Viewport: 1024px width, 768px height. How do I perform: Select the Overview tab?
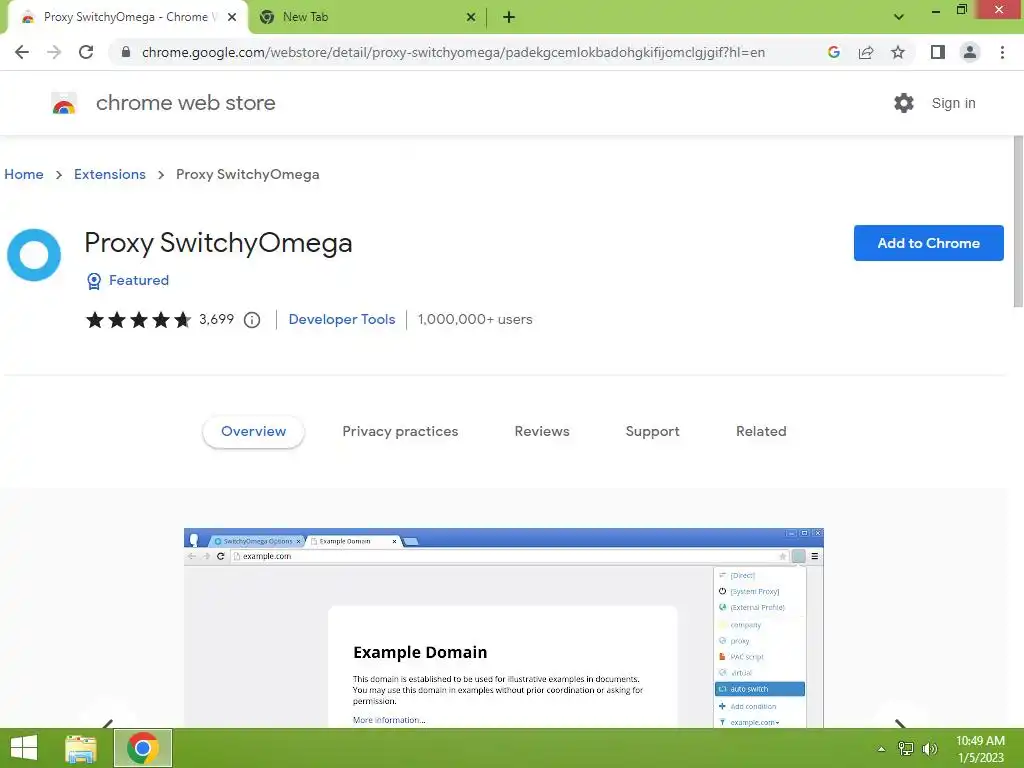pos(253,432)
